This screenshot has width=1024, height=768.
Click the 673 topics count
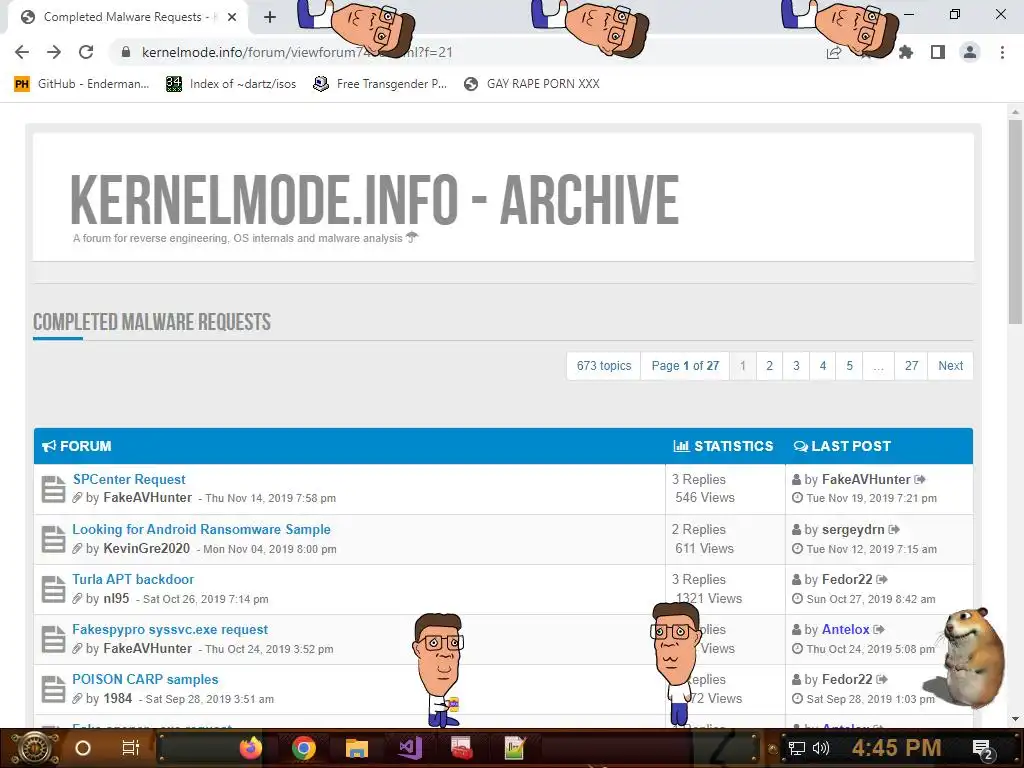pyautogui.click(x=604, y=366)
